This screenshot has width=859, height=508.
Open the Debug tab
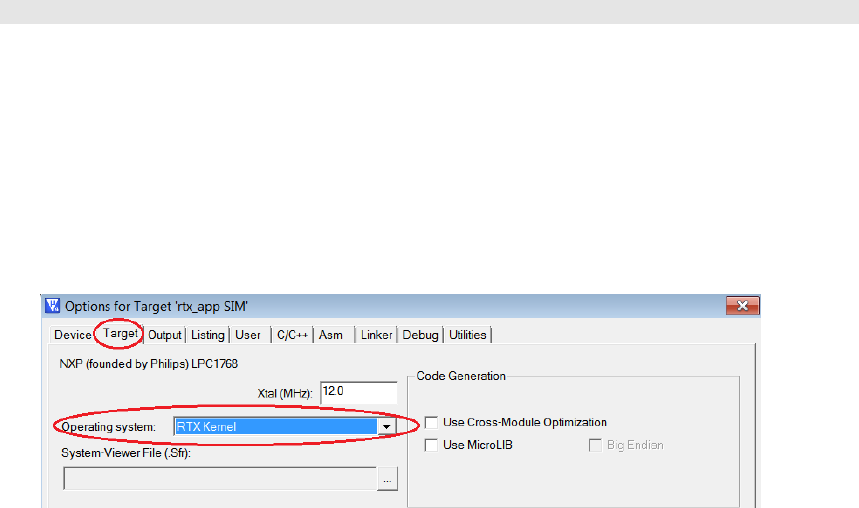420,335
